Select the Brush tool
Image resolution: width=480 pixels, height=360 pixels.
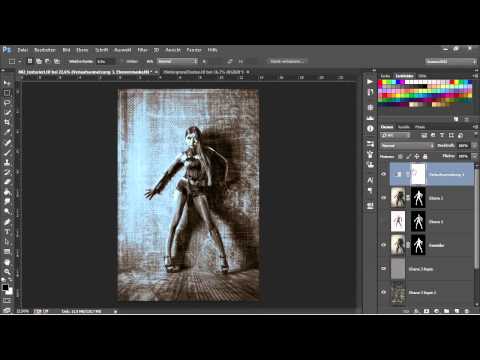coord(7,153)
